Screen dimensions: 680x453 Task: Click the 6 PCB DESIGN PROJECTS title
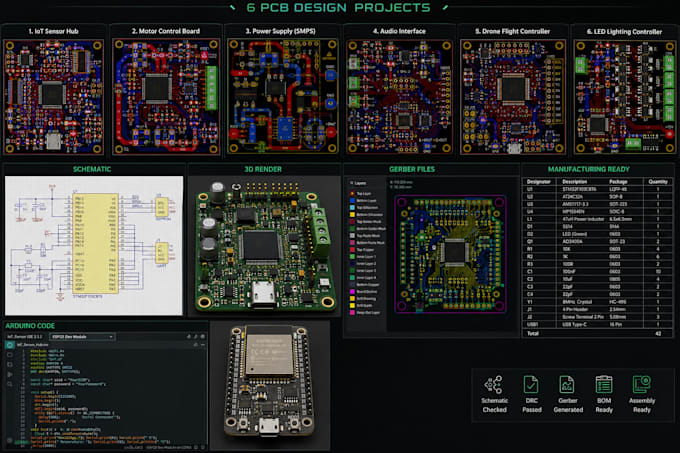tap(338, 7)
